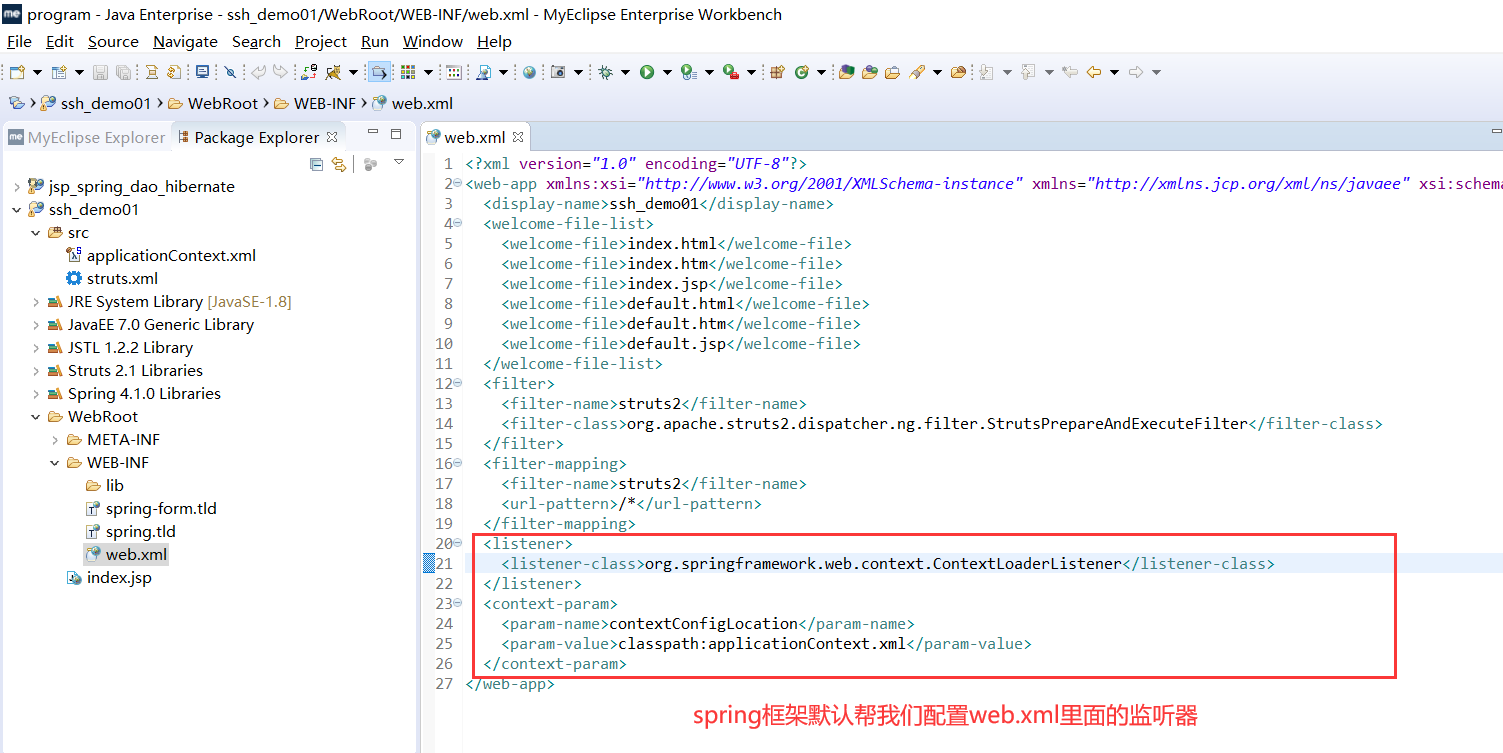
Task: Open the Navigate menu
Action: click(x=185, y=41)
